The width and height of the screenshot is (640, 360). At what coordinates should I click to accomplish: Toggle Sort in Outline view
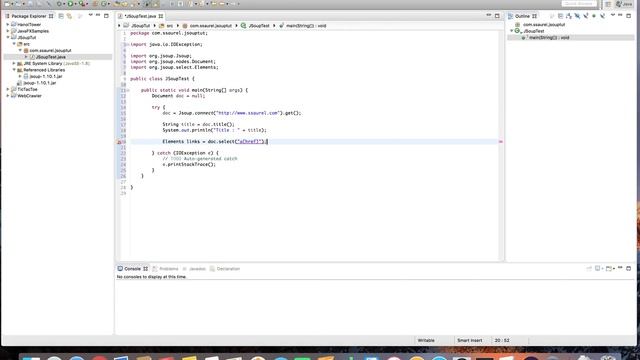(569, 16)
